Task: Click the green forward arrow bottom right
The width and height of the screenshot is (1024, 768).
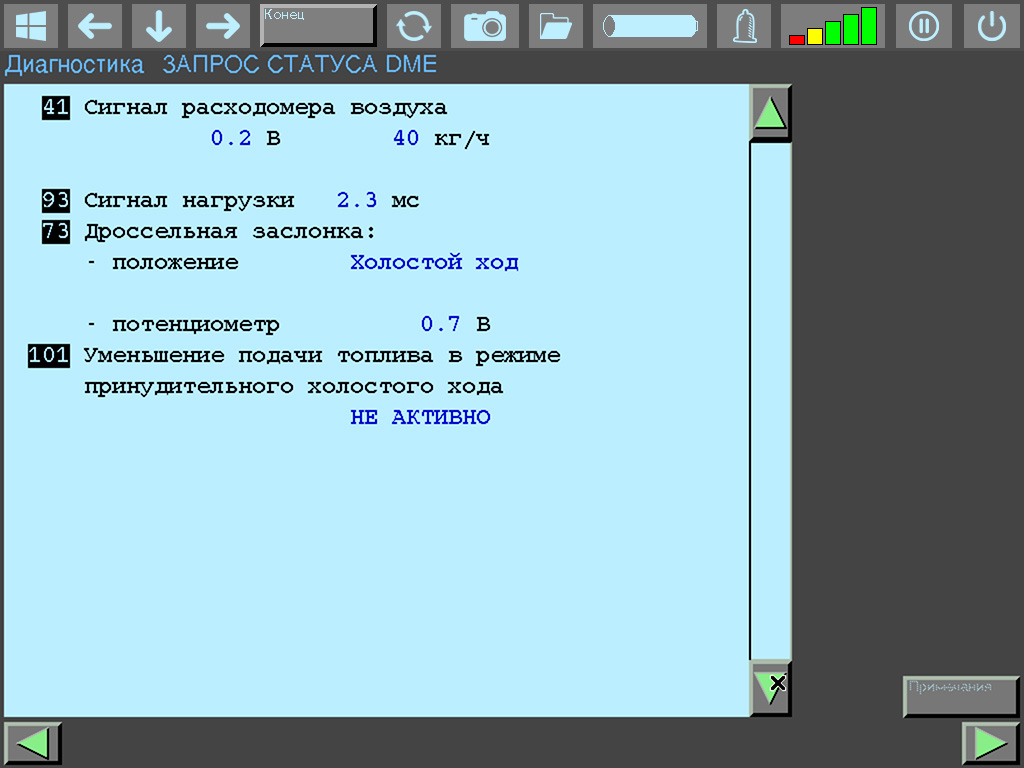Action: click(x=990, y=743)
